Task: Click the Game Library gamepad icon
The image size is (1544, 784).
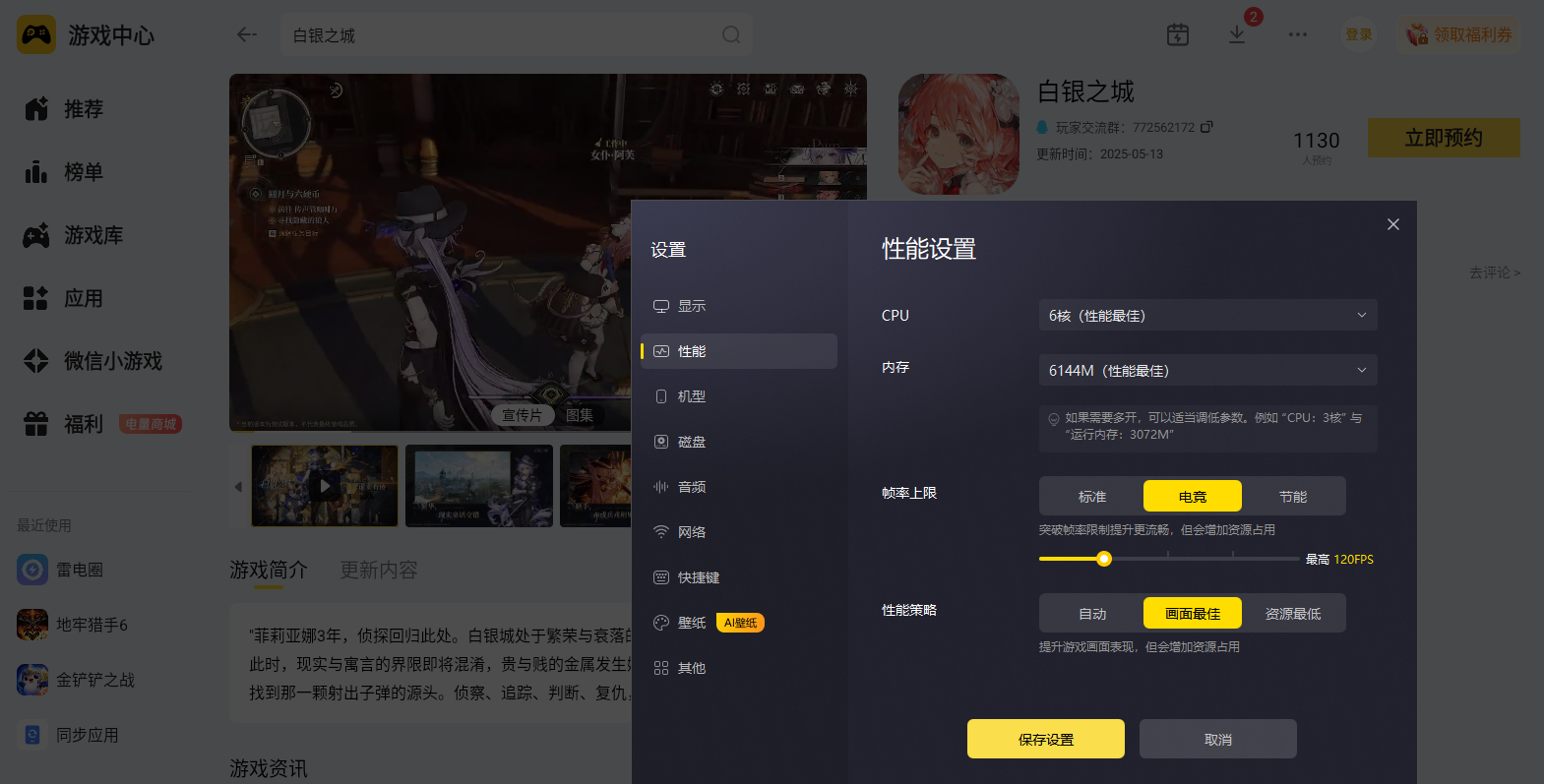Action: [x=36, y=235]
